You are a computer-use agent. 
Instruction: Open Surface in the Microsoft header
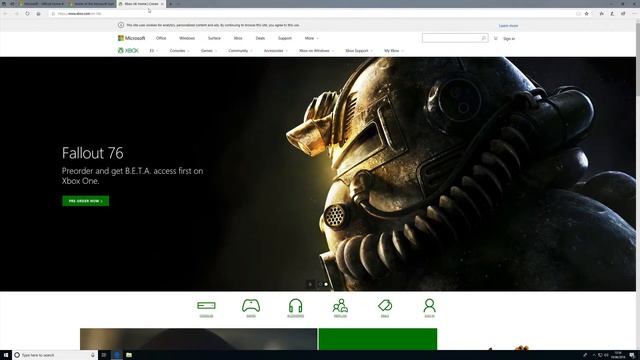coord(214,38)
